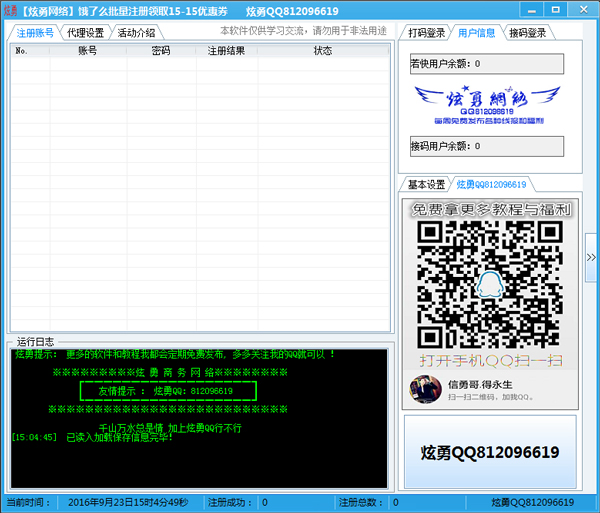
Task: Select the 炫勇QQ812096619 tab
Action: coord(491,184)
